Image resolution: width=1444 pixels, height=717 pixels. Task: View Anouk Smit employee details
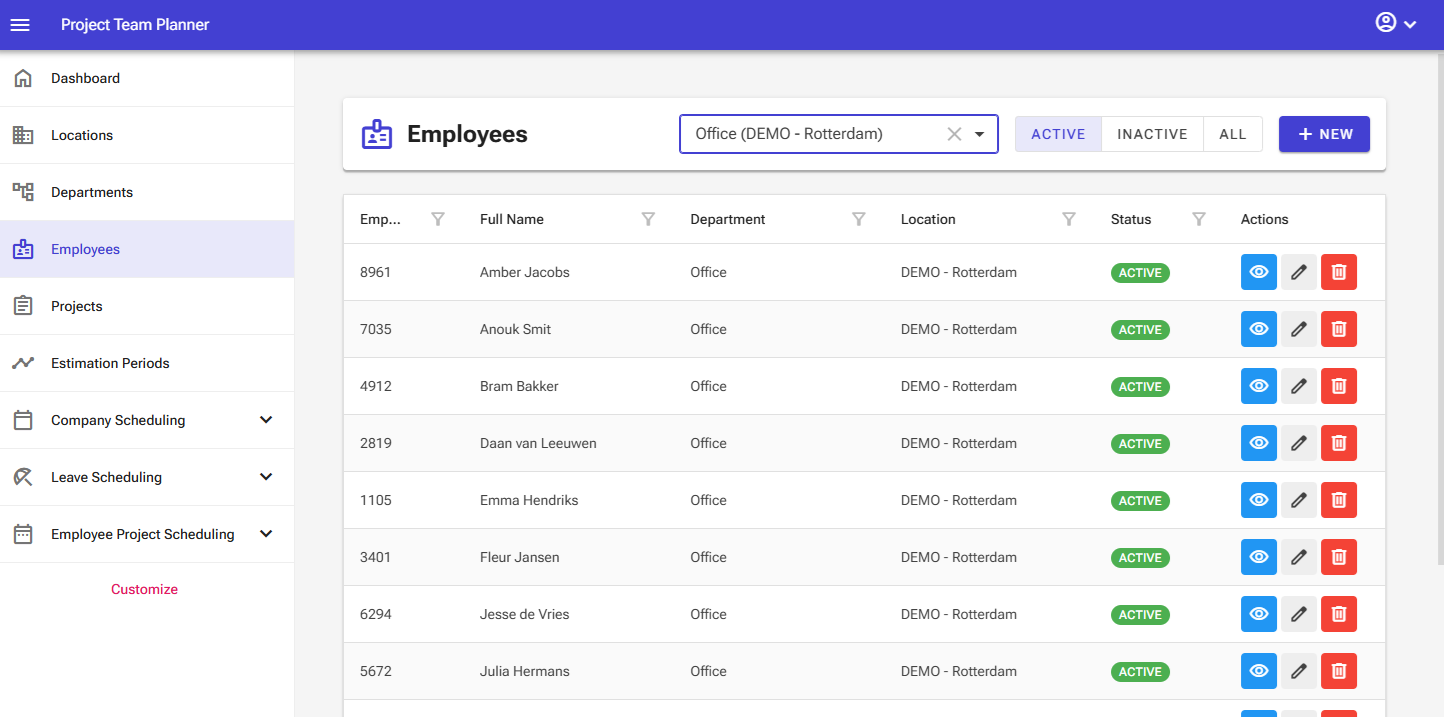tap(1259, 329)
